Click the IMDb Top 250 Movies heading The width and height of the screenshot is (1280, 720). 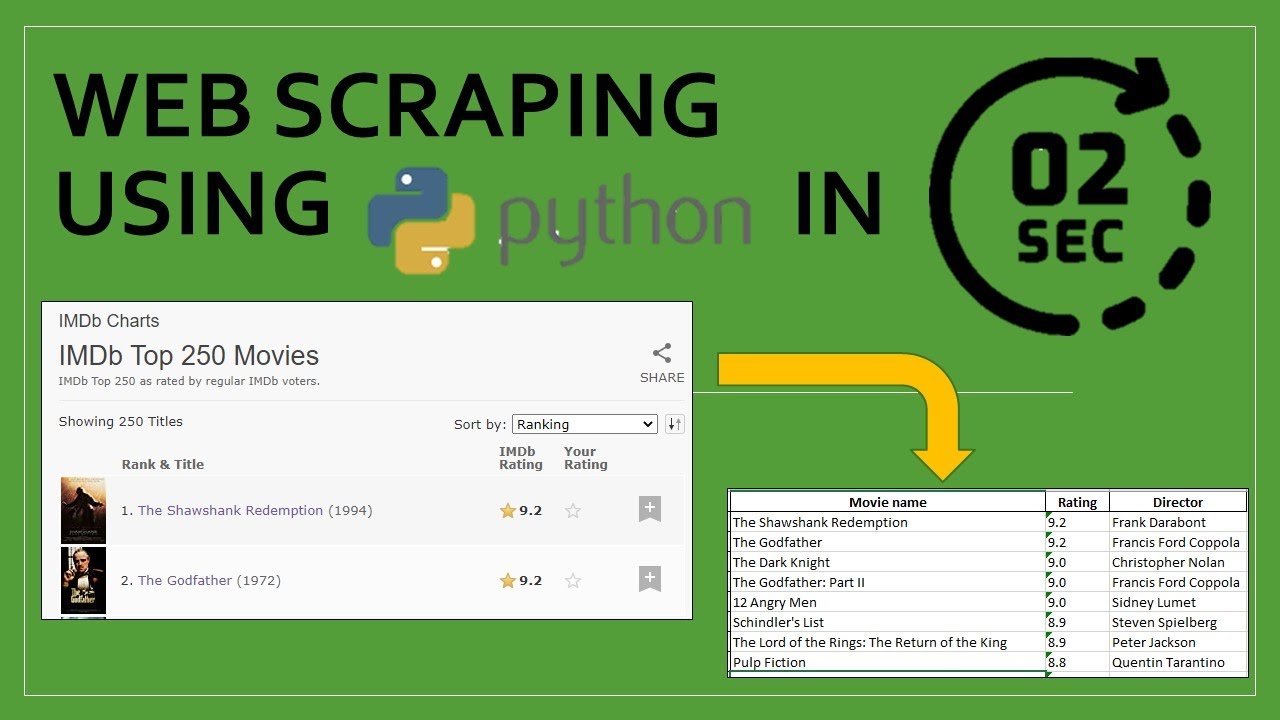coord(189,356)
